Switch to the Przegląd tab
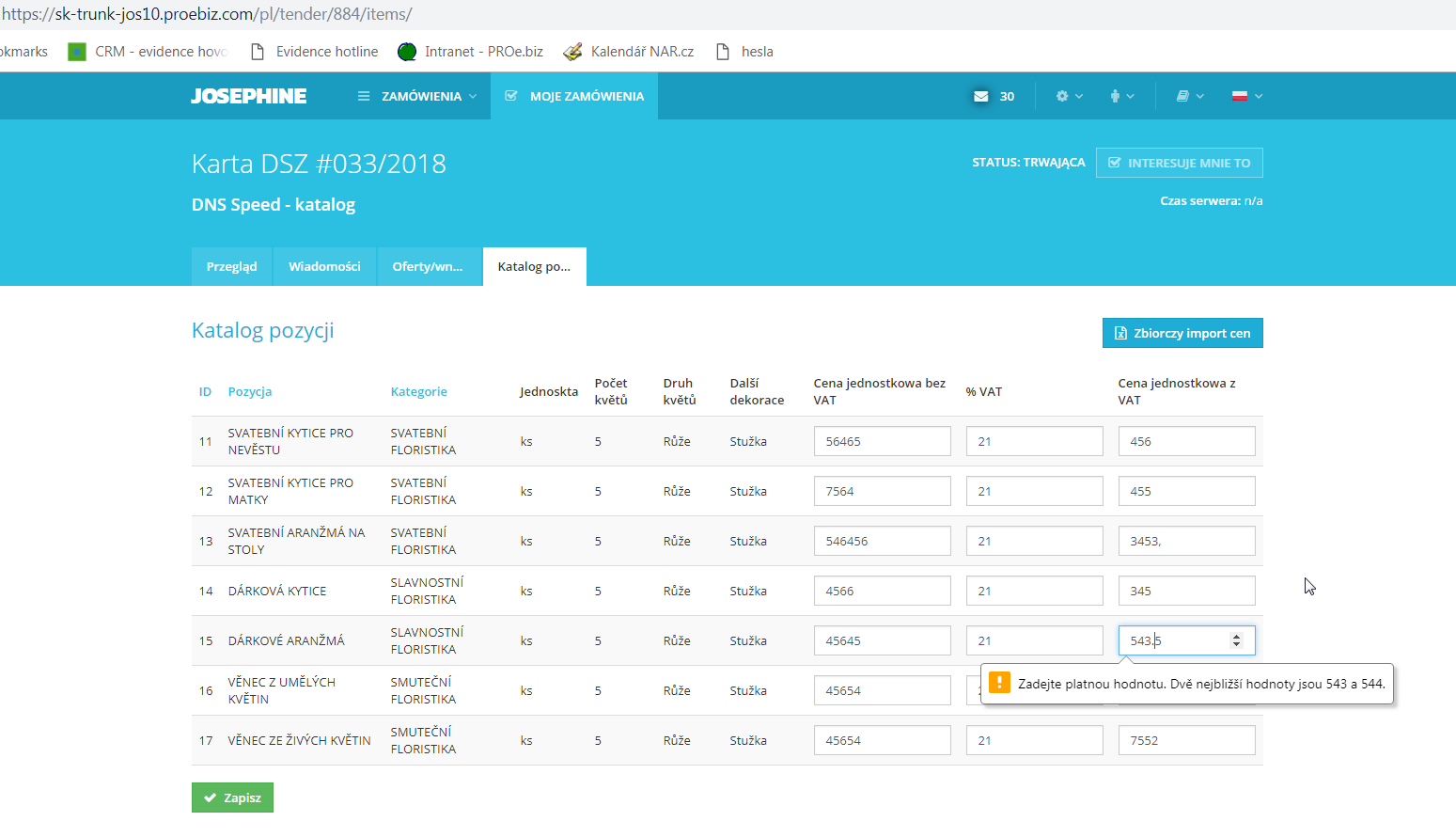Viewport: 1456px width, 837px height. tap(231, 267)
